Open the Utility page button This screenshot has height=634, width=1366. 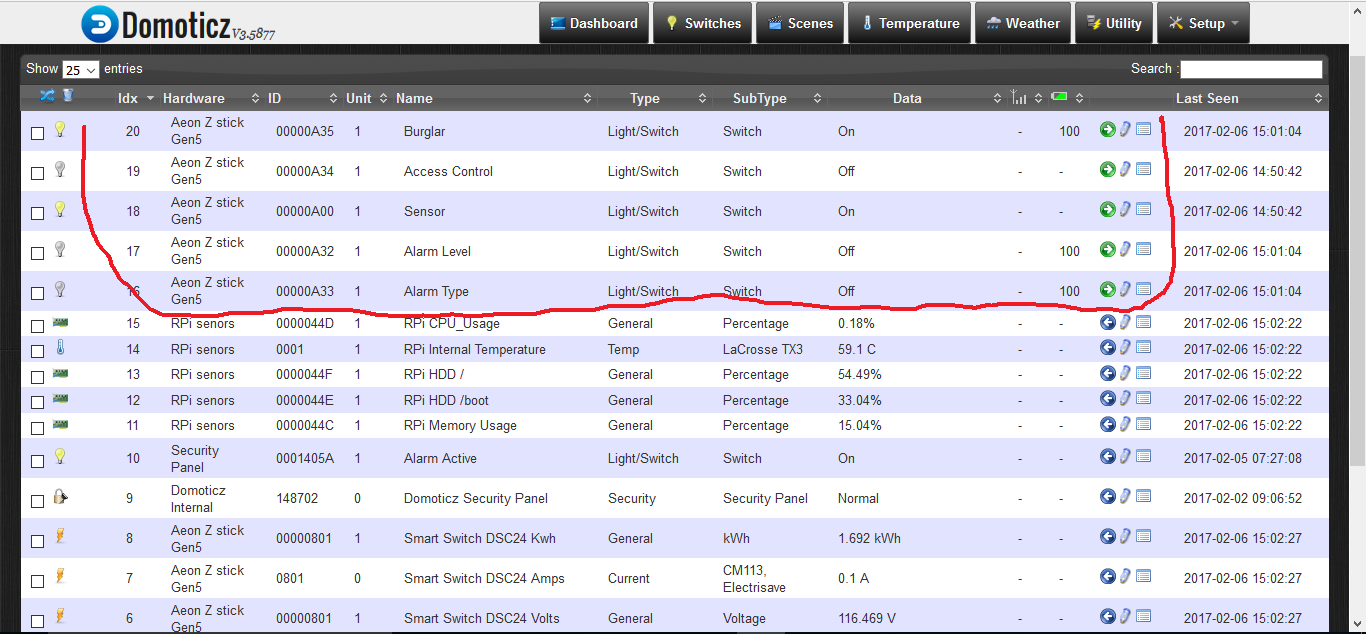(1113, 23)
